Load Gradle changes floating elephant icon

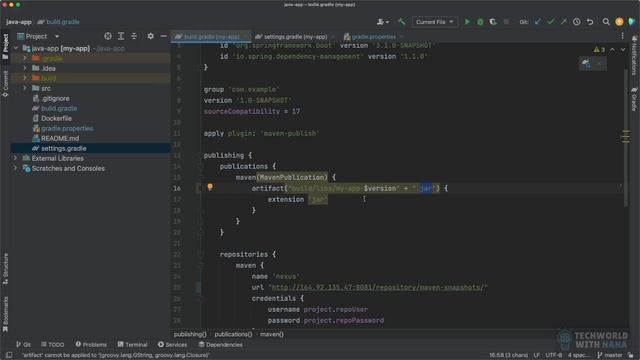pyautogui.click(x=586, y=63)
